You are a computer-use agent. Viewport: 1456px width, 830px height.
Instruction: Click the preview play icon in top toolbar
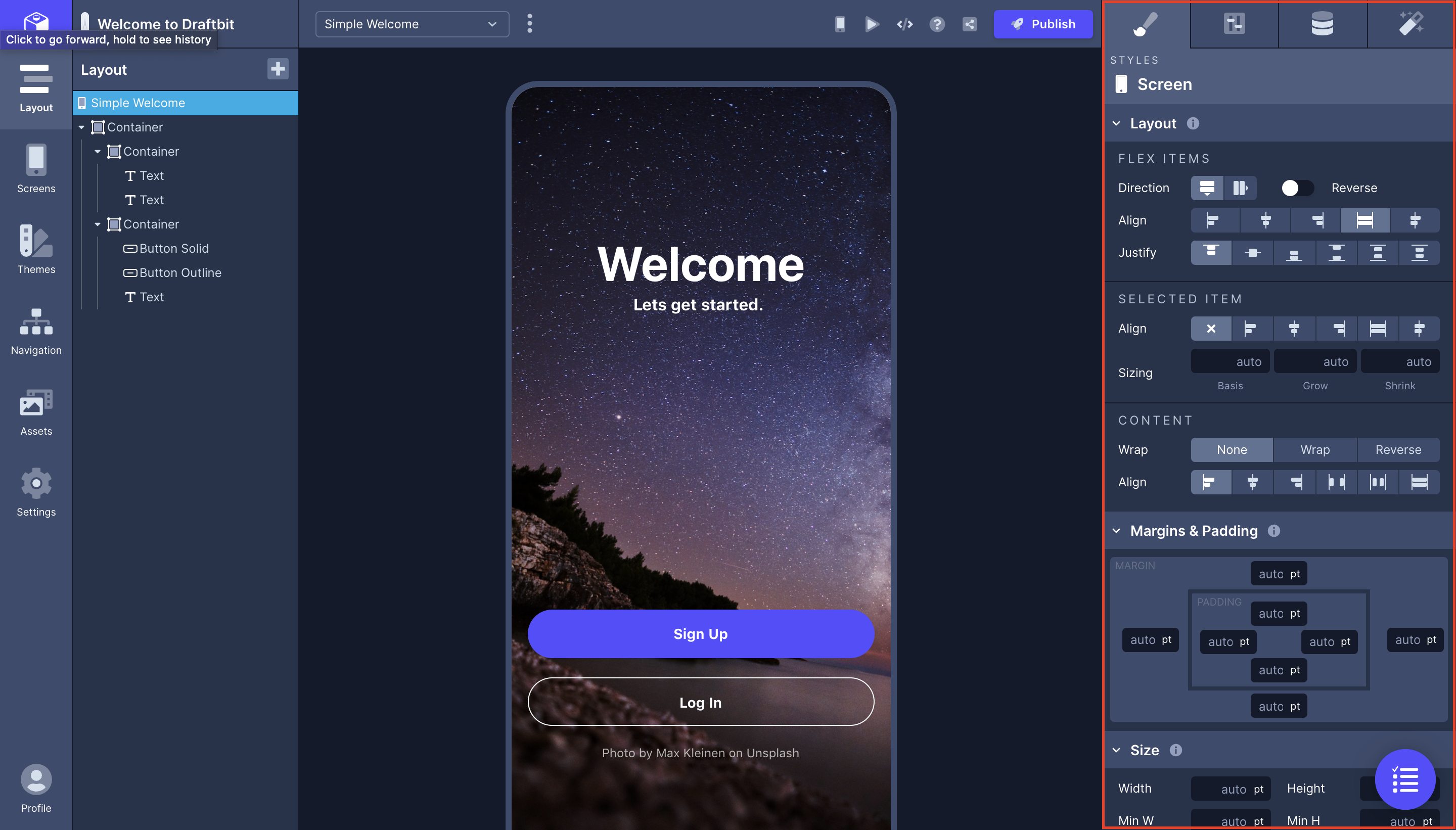[x=872, y=24]
